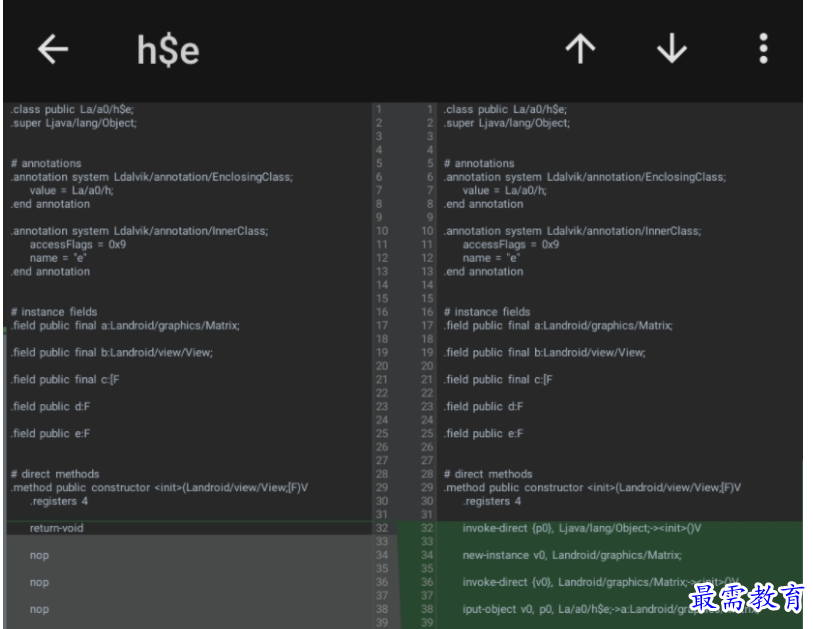Click the new-instance v0 Matrix line
Screen dimensions: 813x629
click(572, 555)
